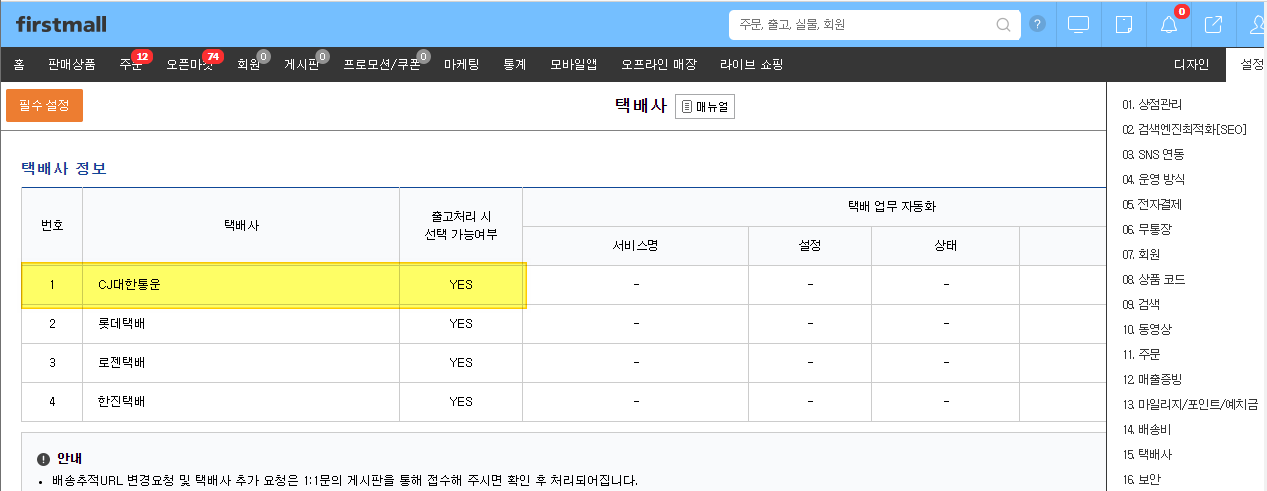Open the 모바일앱 menu
1267x491 pixels.
click(574, 65)
